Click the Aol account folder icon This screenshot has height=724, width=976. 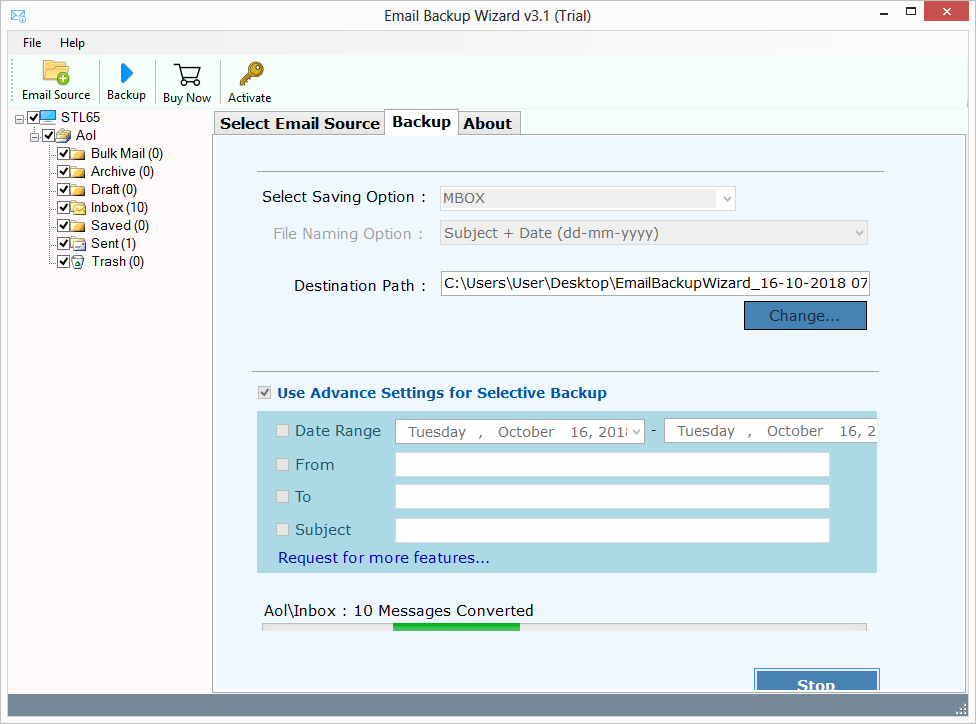point(63,135)
